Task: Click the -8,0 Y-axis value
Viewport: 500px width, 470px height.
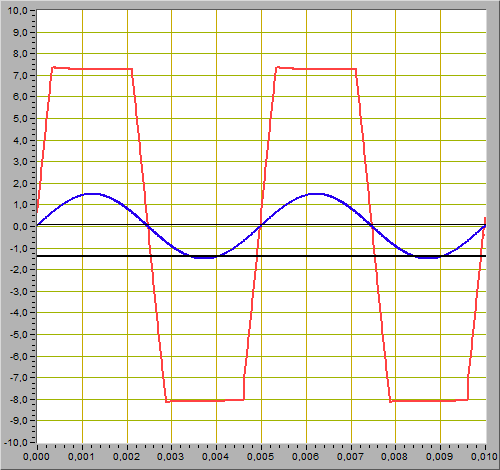Action: point(18,399)
